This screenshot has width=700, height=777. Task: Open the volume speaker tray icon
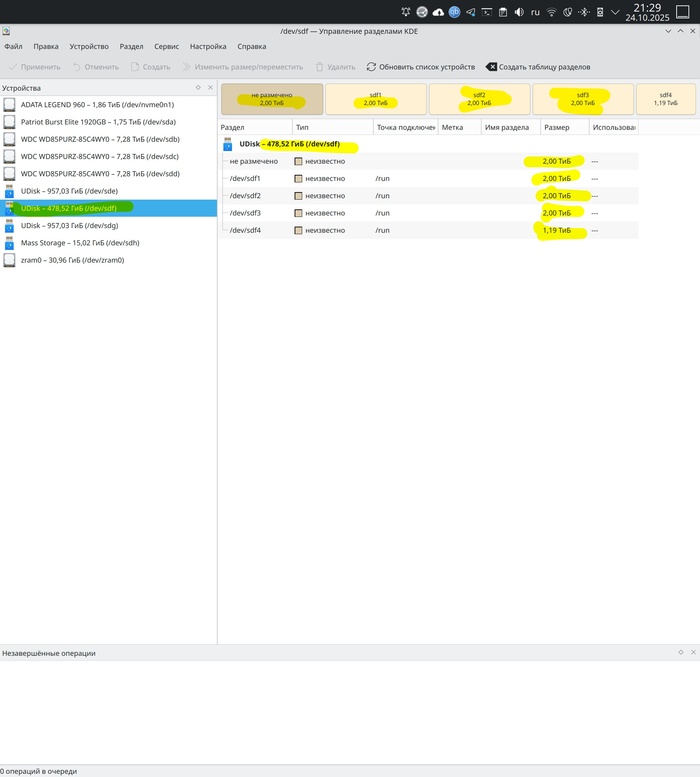[x=518, y=12]
